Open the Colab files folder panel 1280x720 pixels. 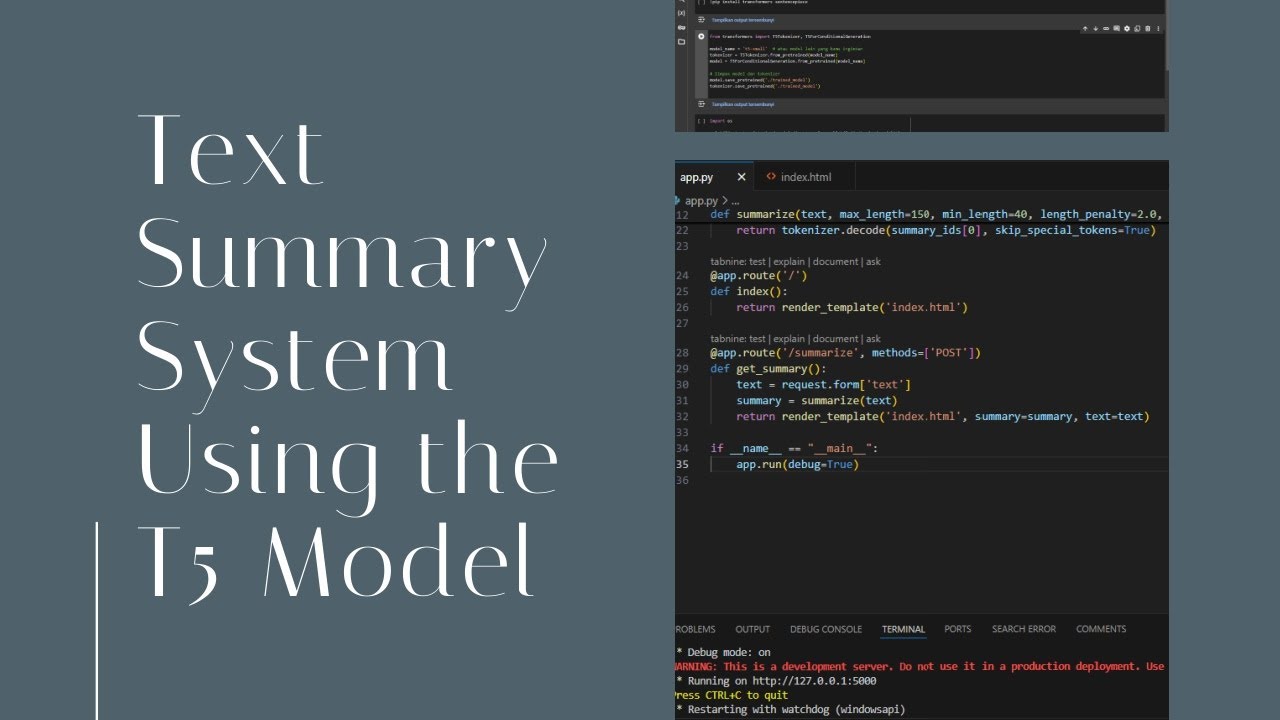click(681, 41)
